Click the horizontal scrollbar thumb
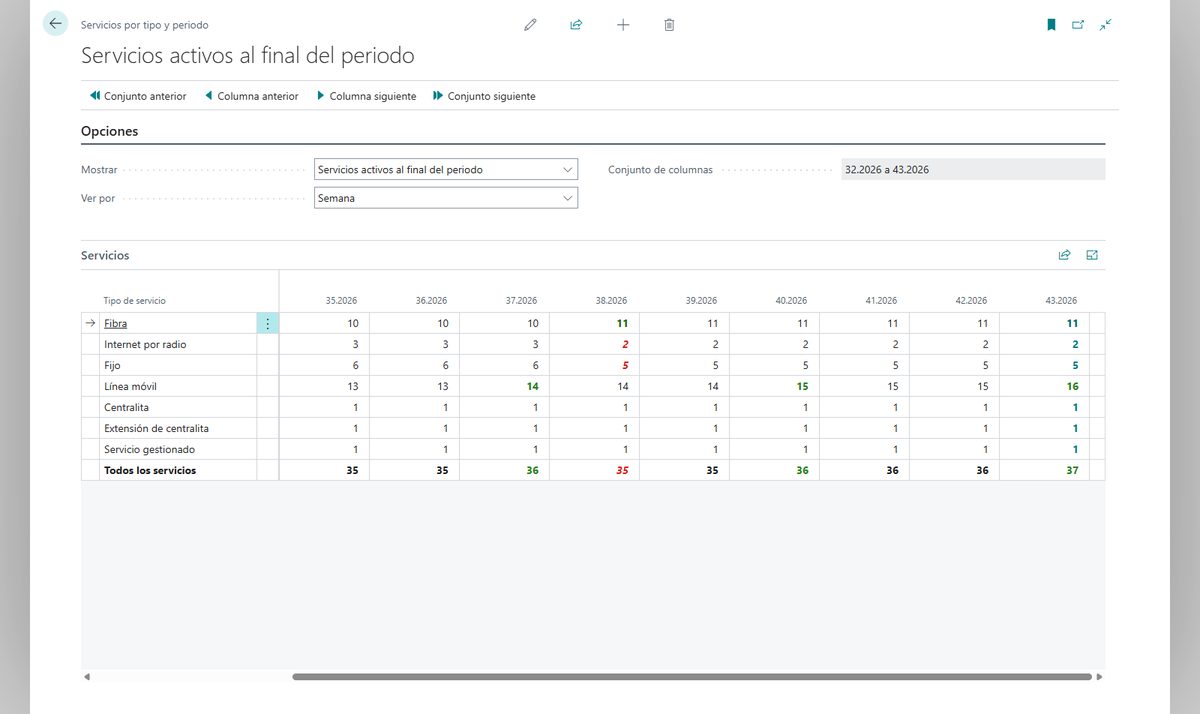Image resolution: width=1200 pixels, height=714 pixels. click(692, 677)
